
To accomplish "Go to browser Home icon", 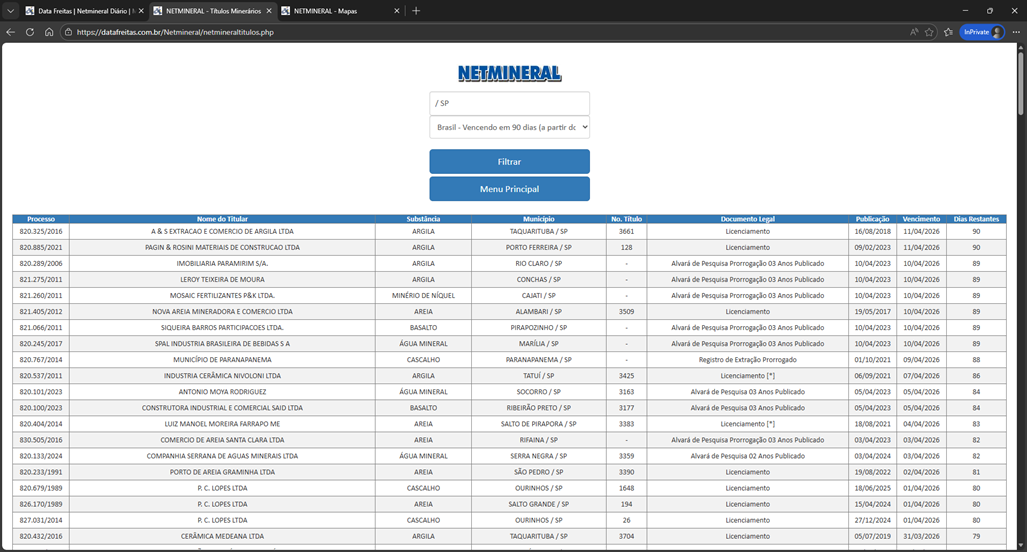I will pos(49,31).
